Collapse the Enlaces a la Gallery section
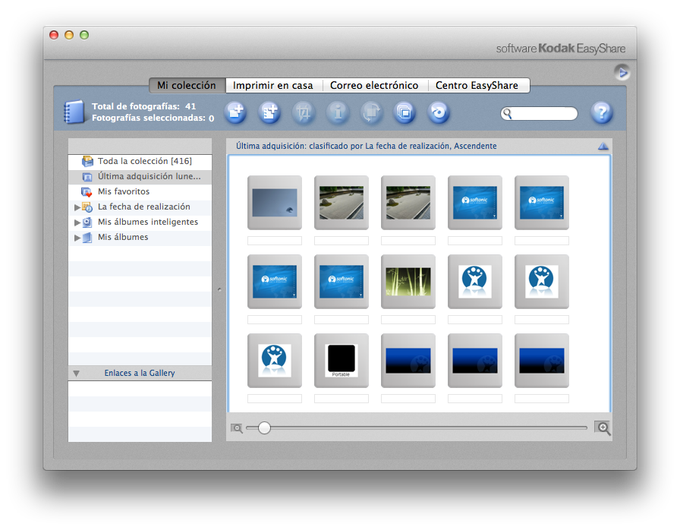The height and width of the screenshot is (530, 680). (x=76, y=373)
